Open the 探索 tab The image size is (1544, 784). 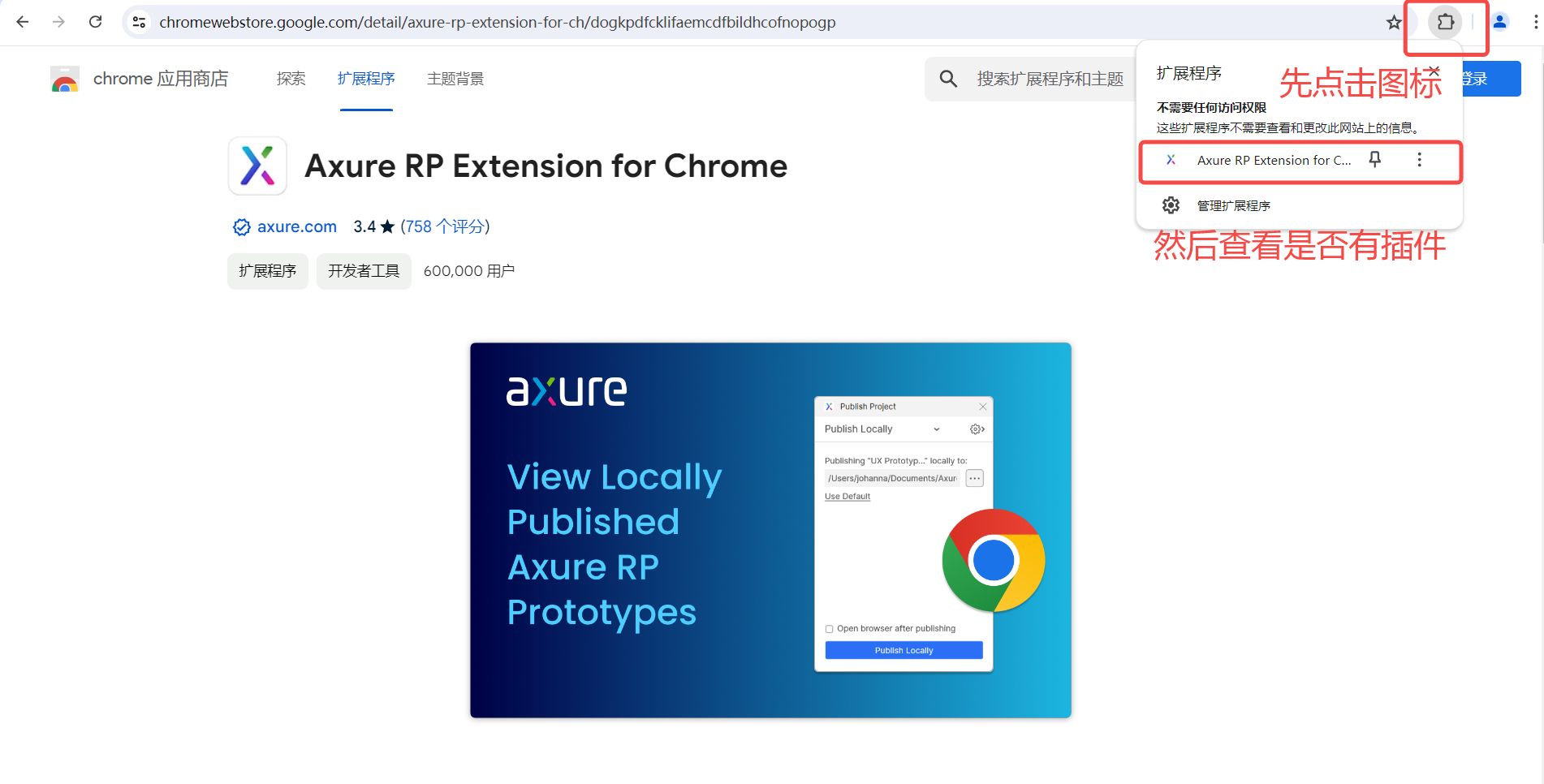pyautogui.click(x=291, y=79)
